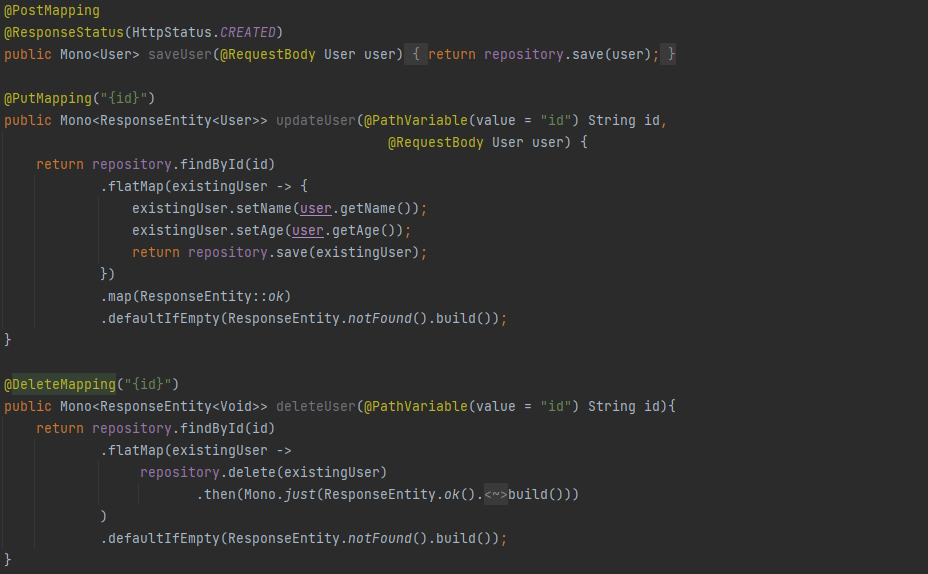Click the underlined user in setName line
Viewport: 928px width, 574px height.
316,209
